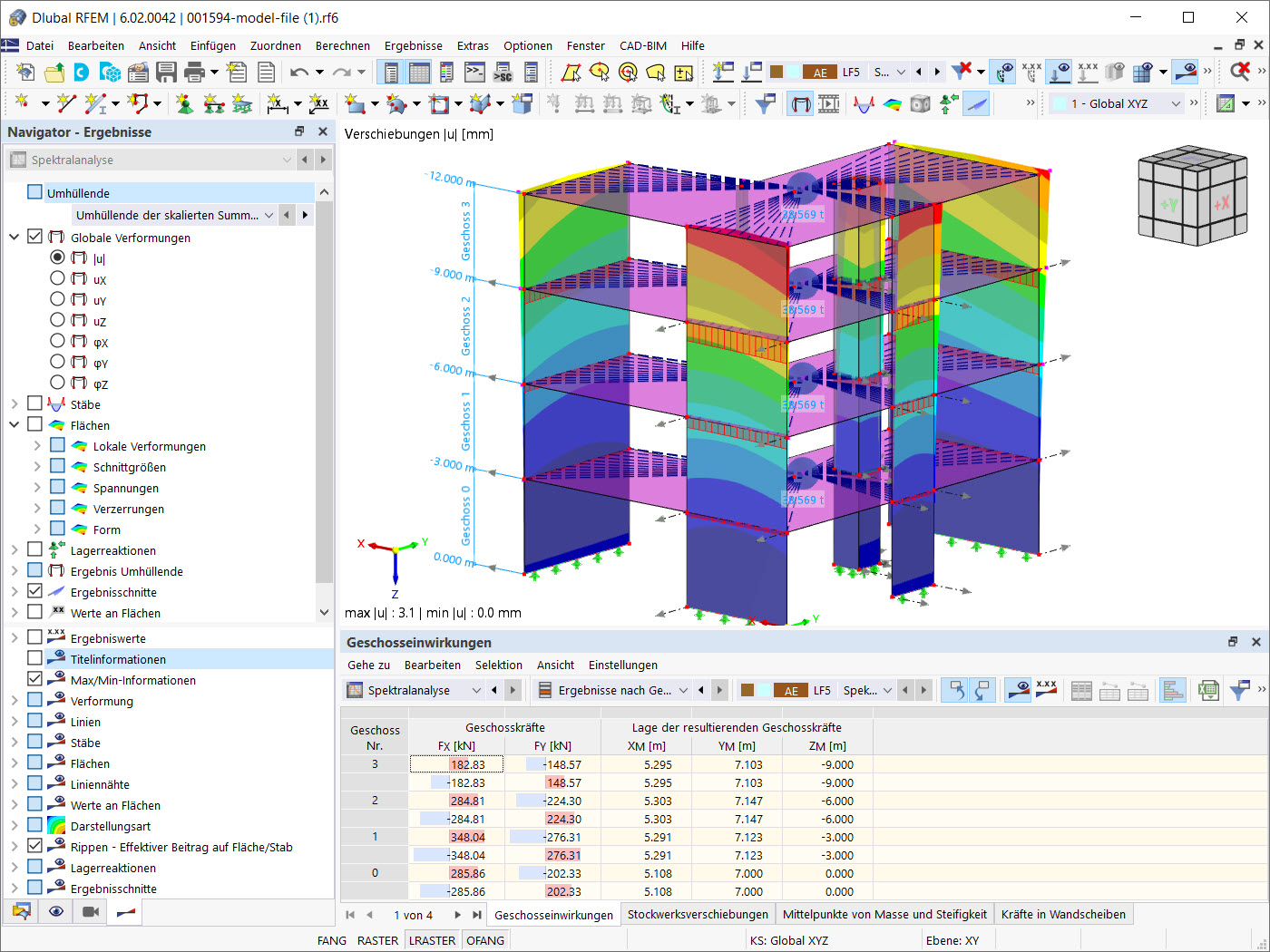This screenshot has width=1270, height=952.
Task: Switch to the Stockwerksverschiebungen tab
Action: coord(698,914)
